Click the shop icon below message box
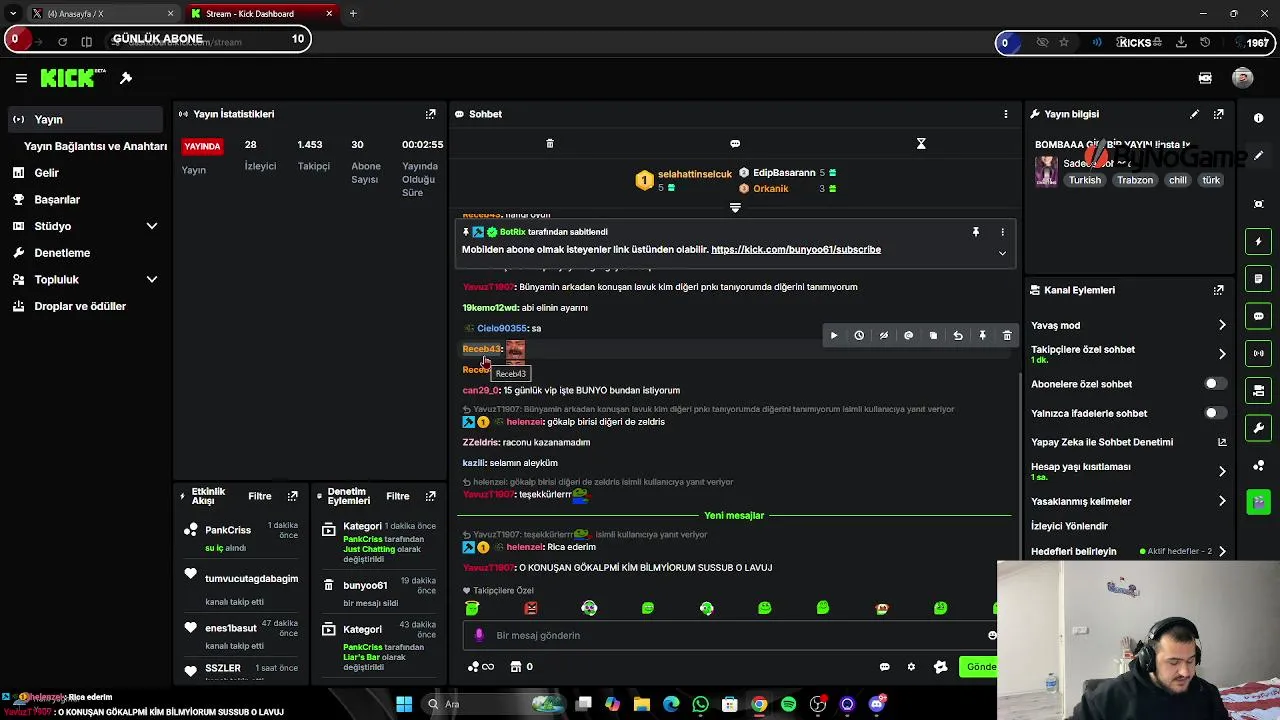This screenshot has height=720, width=1280. [516, 667]
